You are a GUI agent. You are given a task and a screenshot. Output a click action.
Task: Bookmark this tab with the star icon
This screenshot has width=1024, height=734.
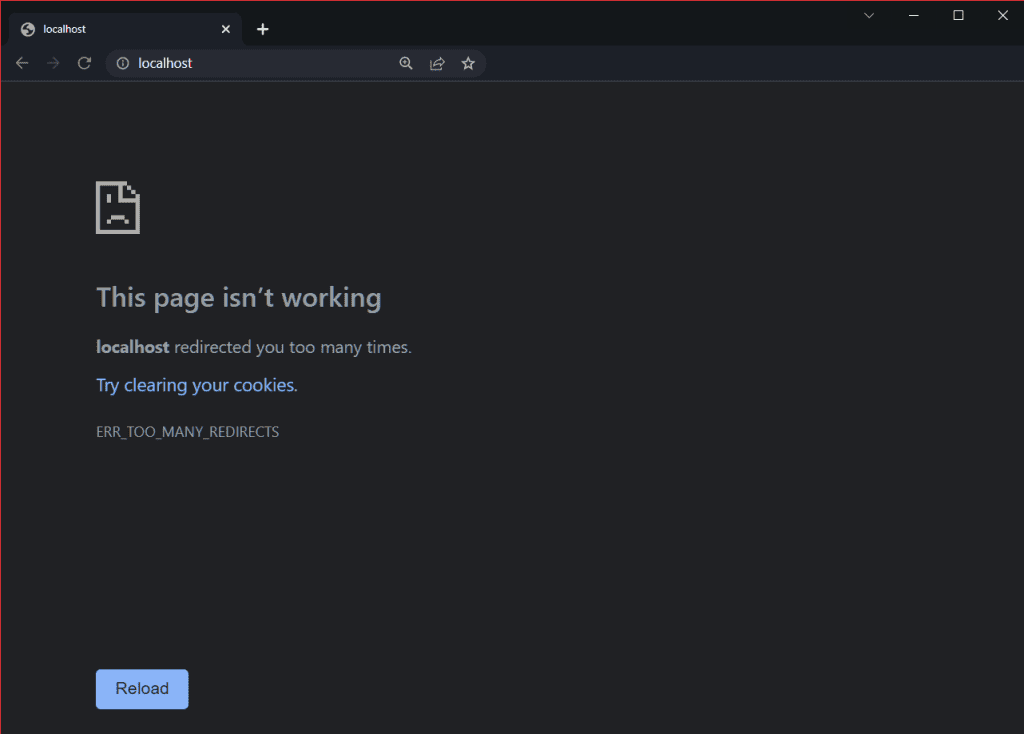[x=468, y=63]
